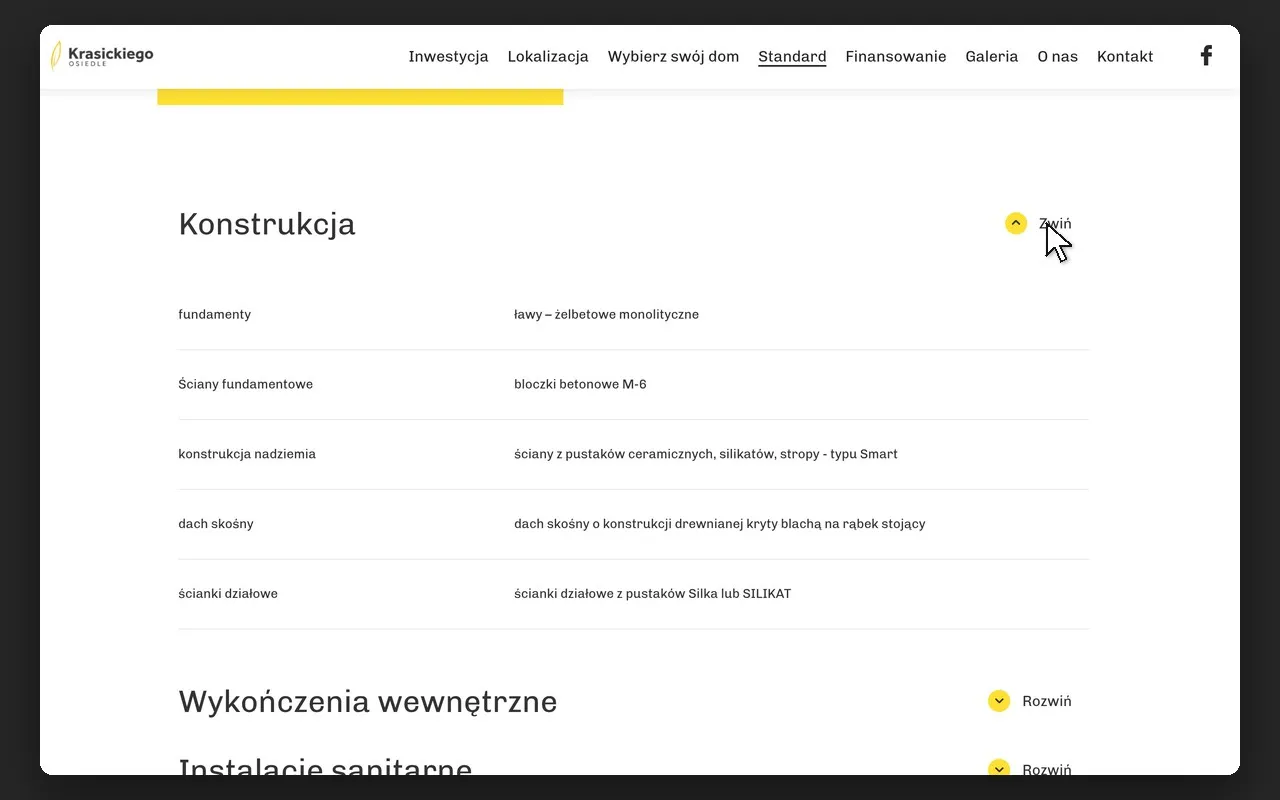This screenshot has width=1280, height=800.
Task: Expand Wykończenia wewnętrzne via Rozwiń label
Action: [x=1047, y=701]
